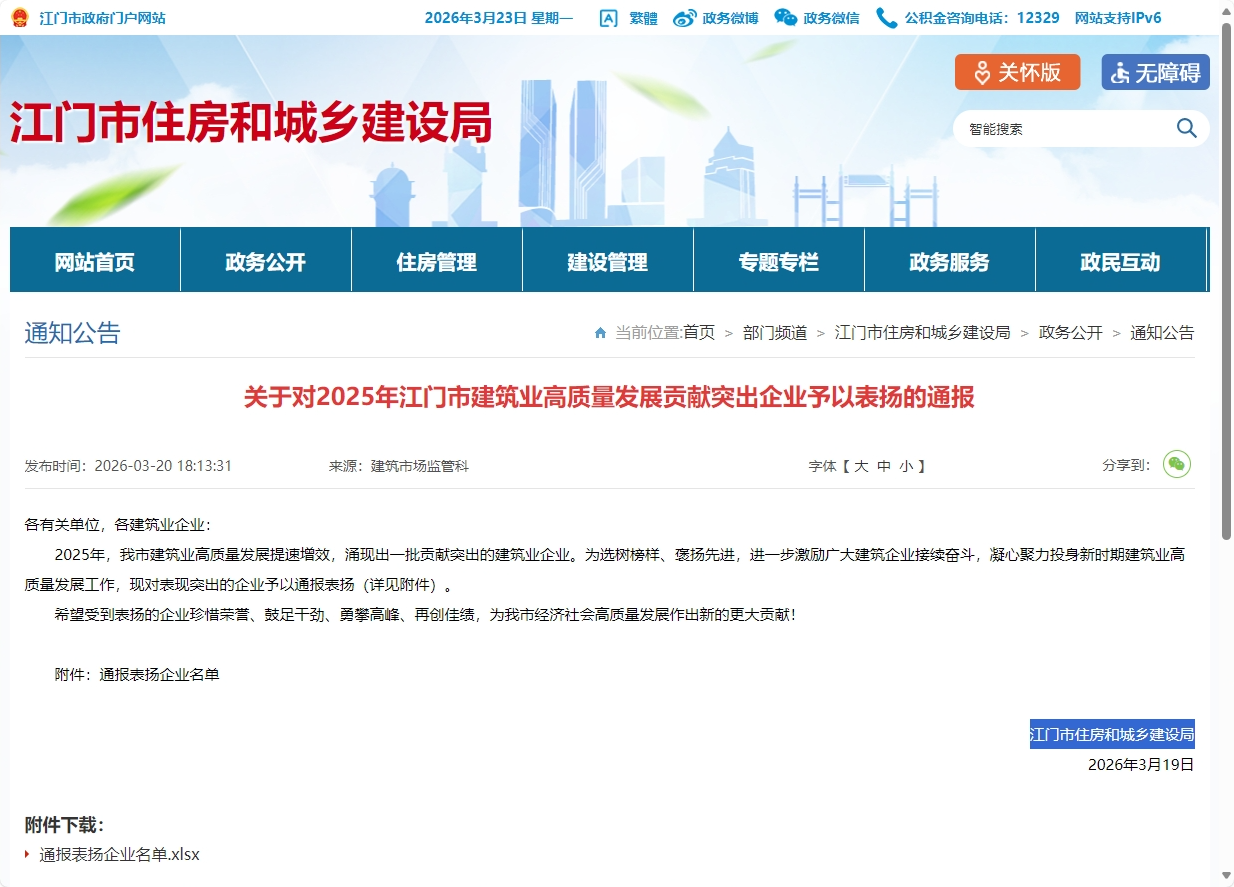Image resolution: width=1234 pixels, height=887 pixels.
Task: Click the magnifier search icon
Action: (x=1186, y=128)
